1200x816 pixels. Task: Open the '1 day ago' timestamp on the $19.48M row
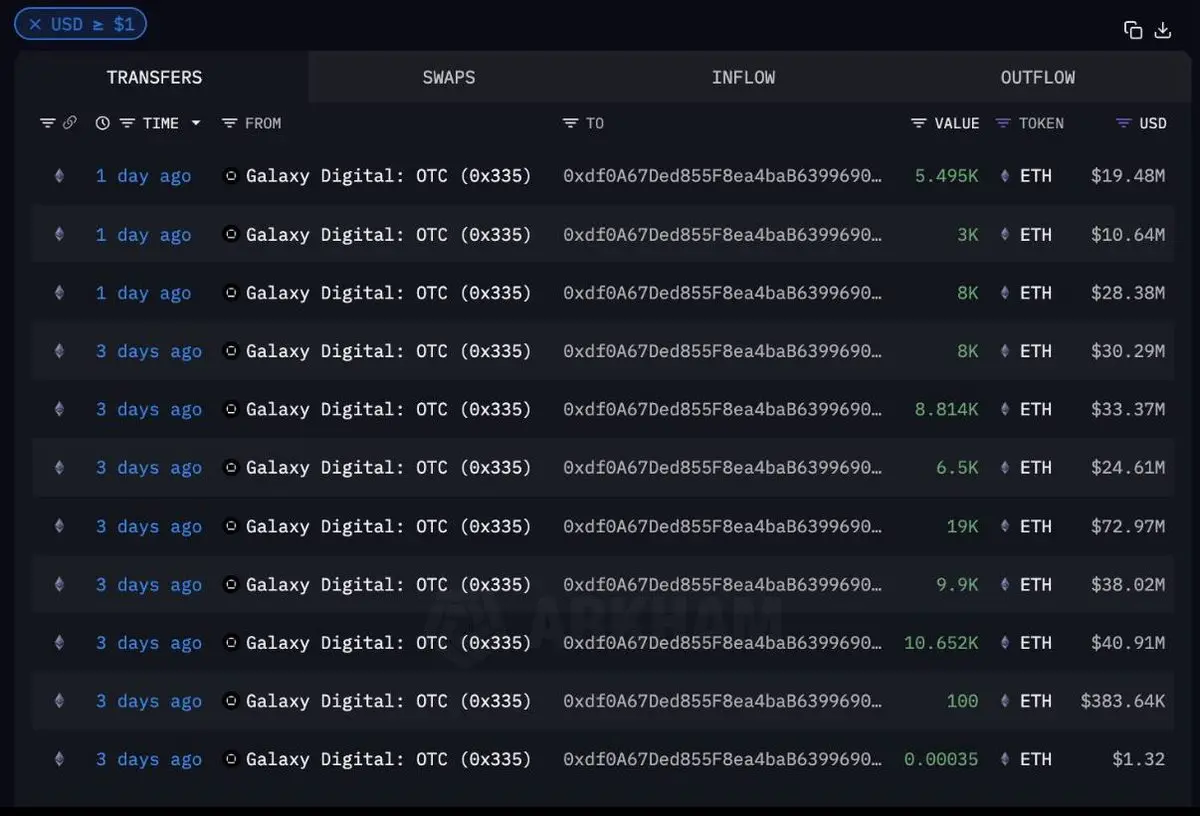143,176
